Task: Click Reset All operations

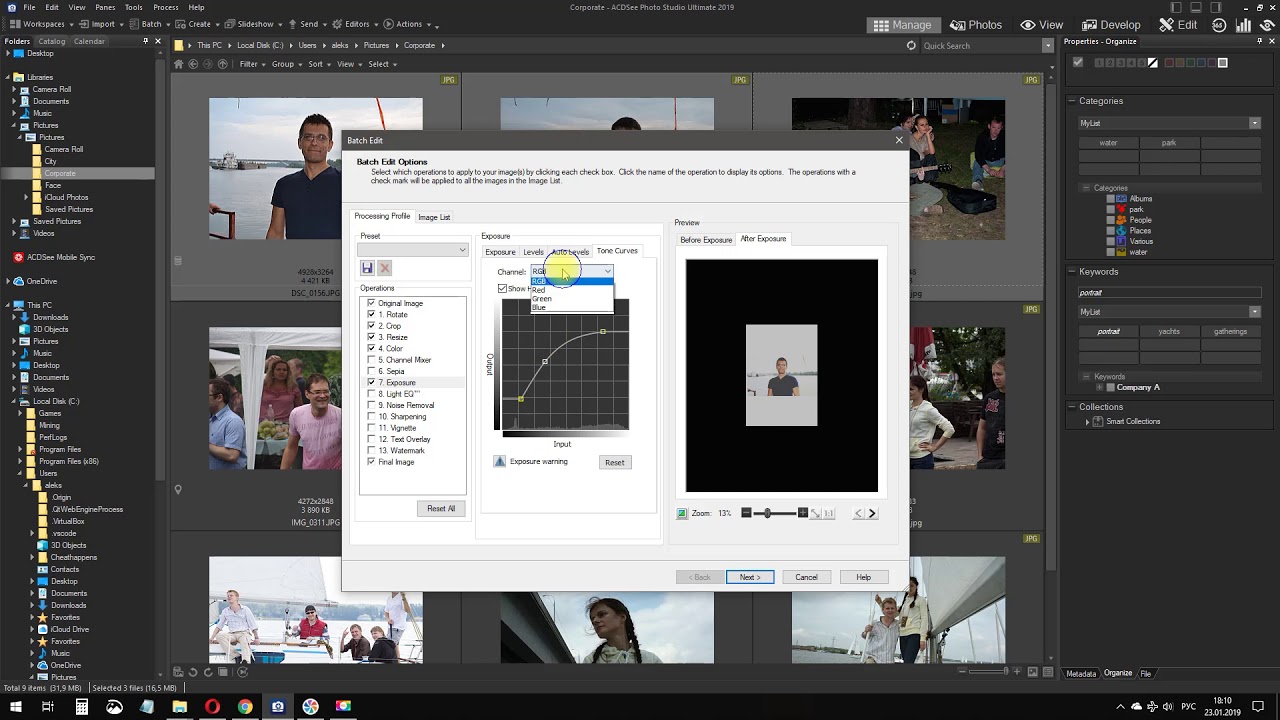Action: coord(441,508)
